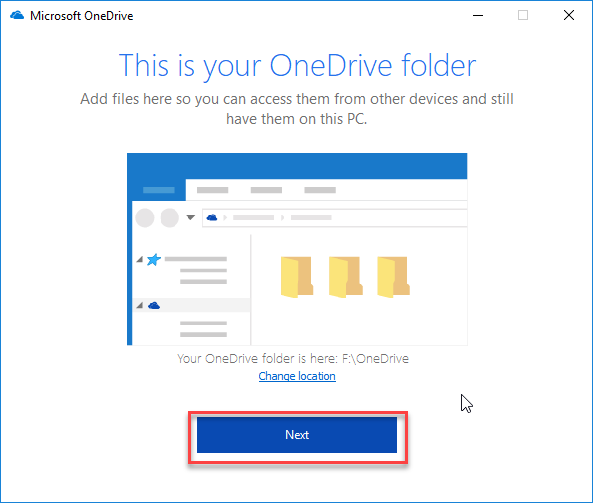
Task: Open the first yellow folder in illustration
Action: [x=297, y=277]
